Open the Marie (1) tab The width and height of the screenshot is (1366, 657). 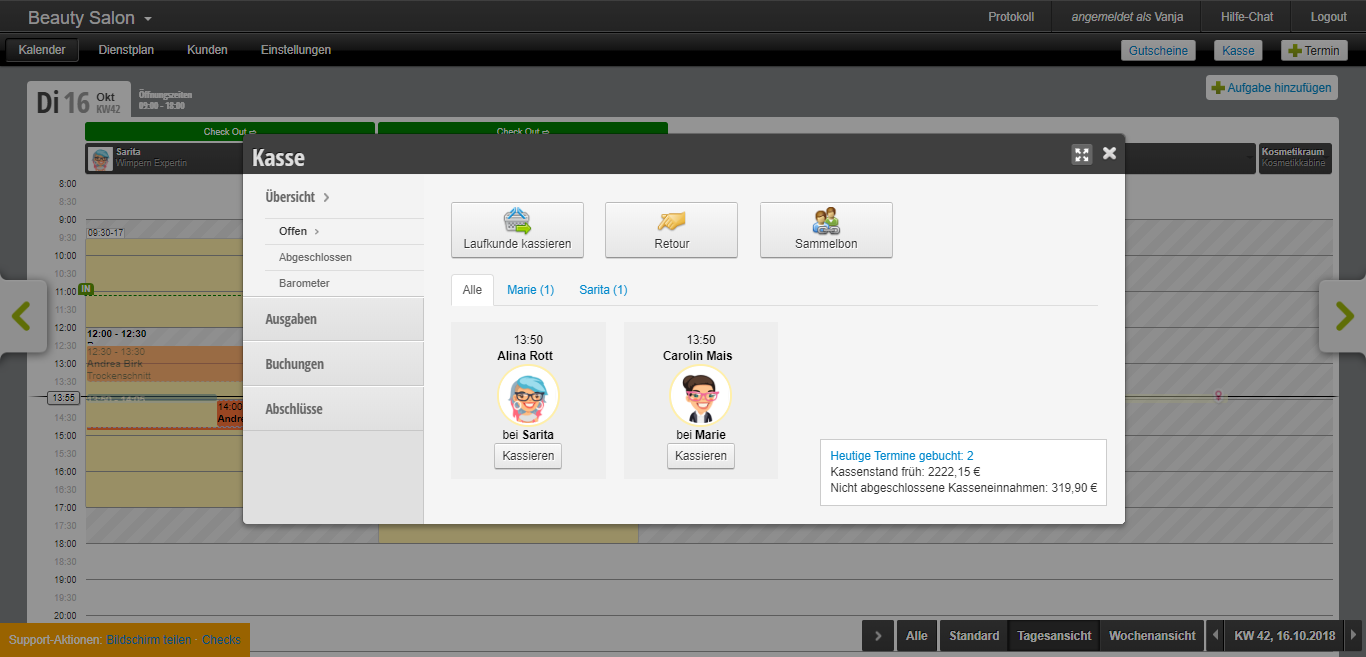(x=530, y=290)
